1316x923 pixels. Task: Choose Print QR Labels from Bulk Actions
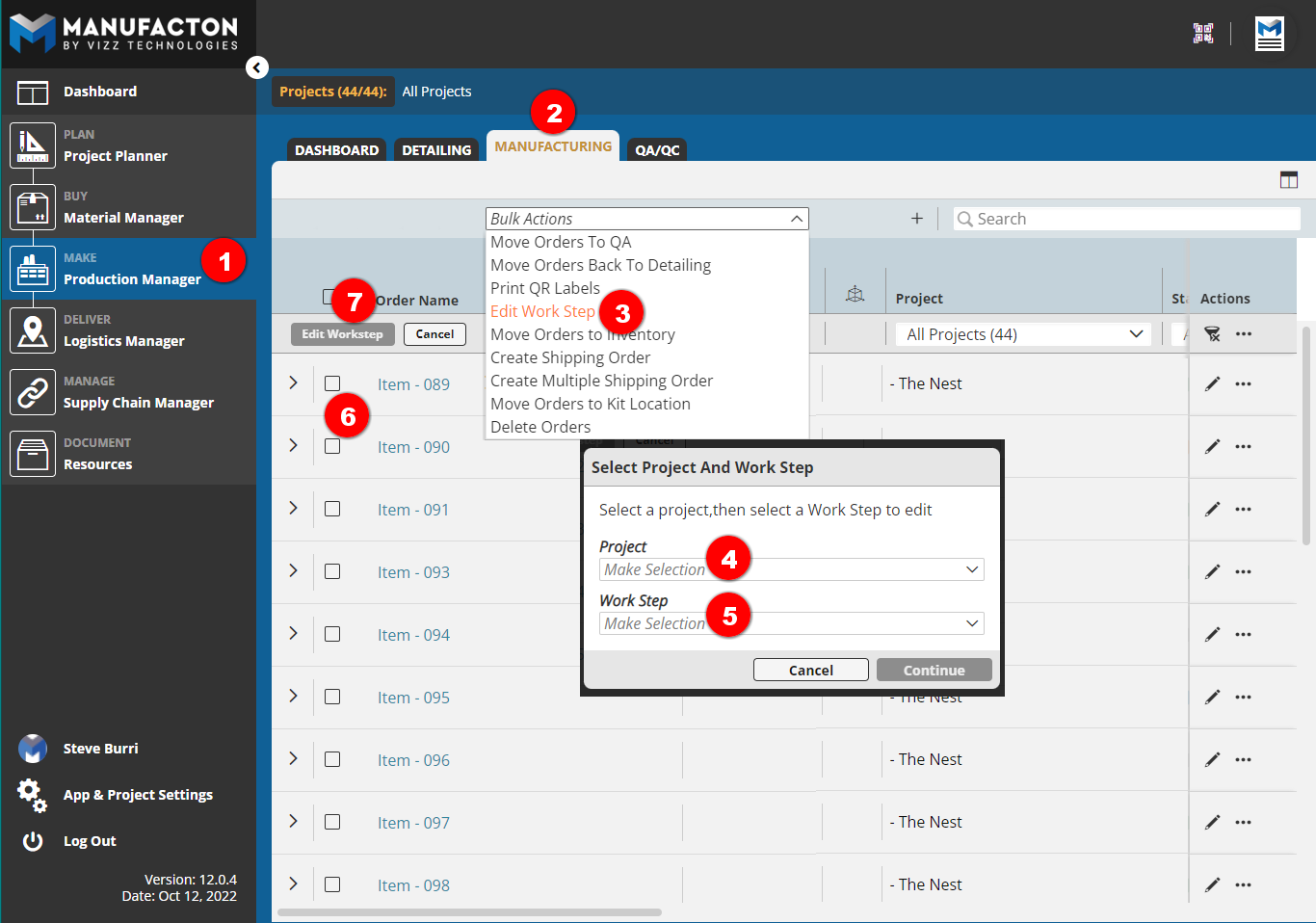tap(545, 287)
